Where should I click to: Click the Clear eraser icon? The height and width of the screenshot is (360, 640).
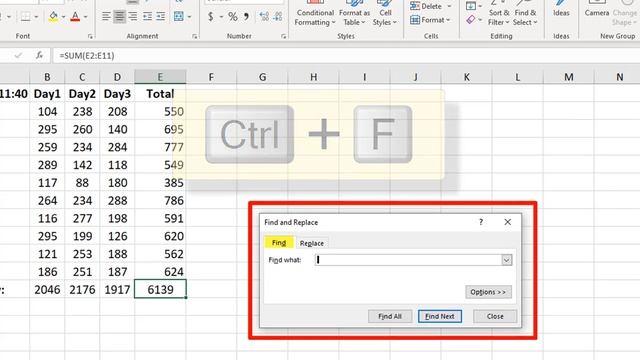[x=471, y=20]
